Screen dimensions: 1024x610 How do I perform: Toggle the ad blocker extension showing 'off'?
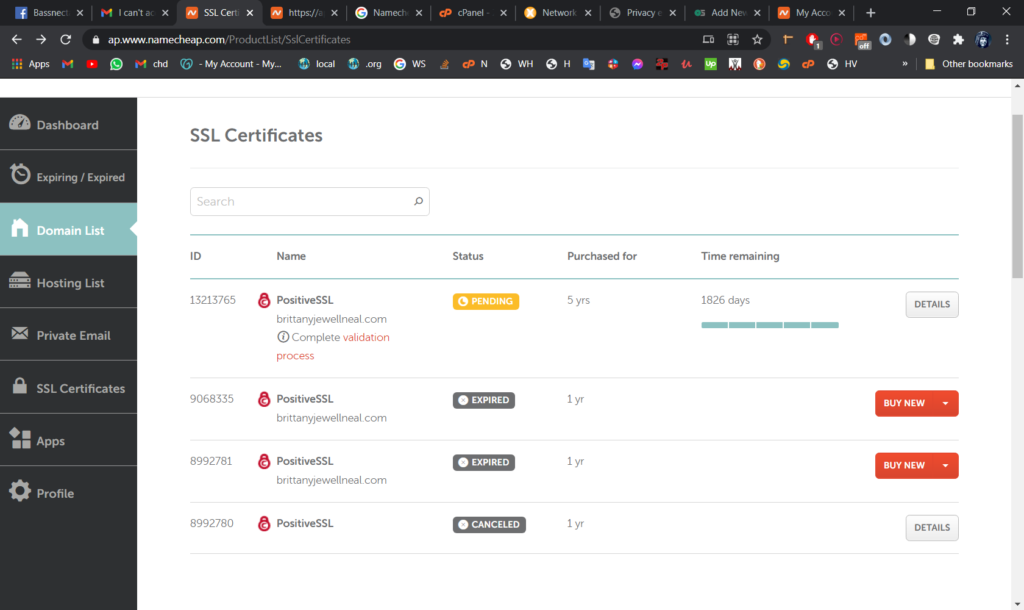(x=861, y=40)
